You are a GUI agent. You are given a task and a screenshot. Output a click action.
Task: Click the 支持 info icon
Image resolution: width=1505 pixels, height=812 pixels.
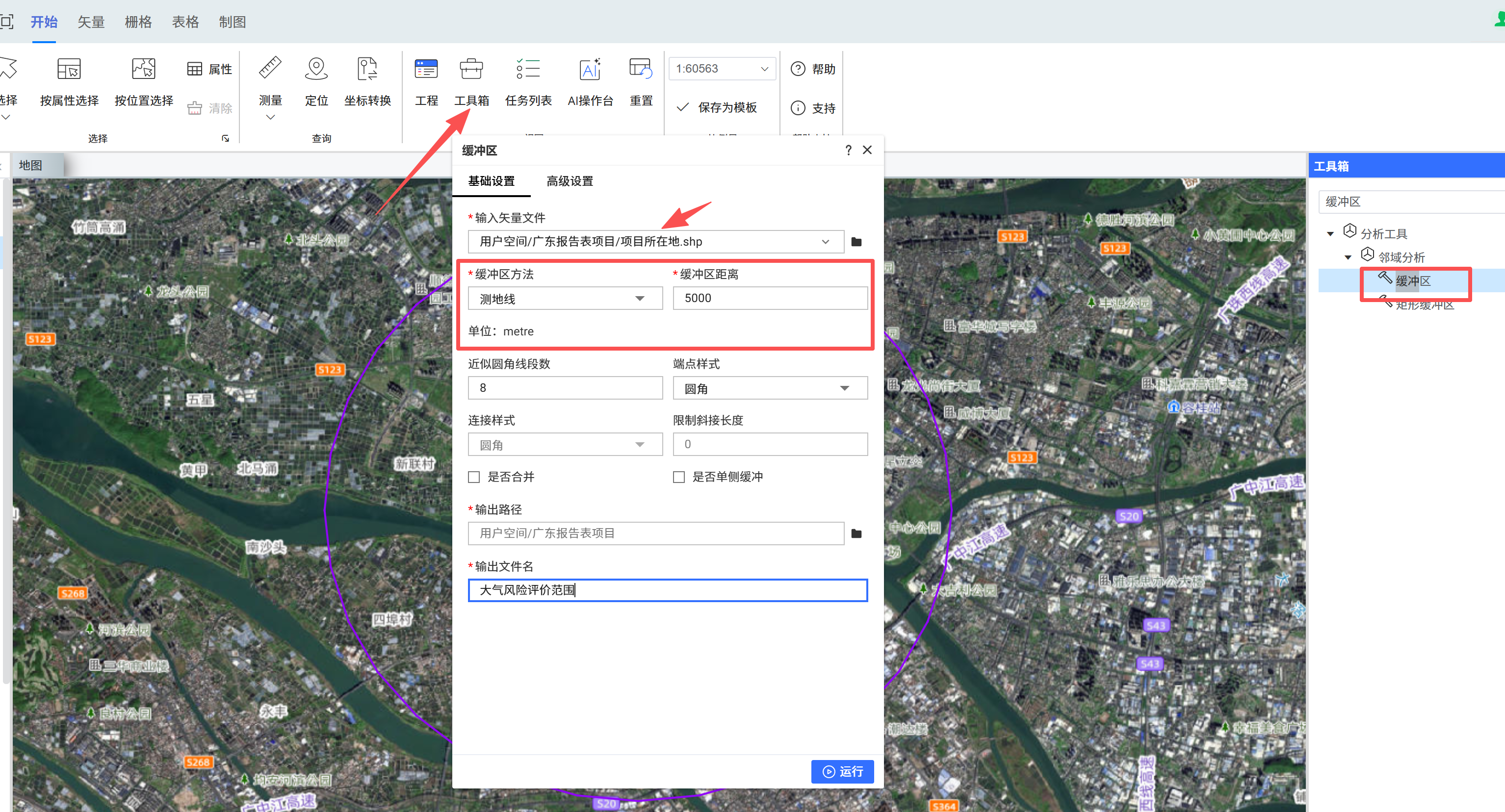point(798,108)
